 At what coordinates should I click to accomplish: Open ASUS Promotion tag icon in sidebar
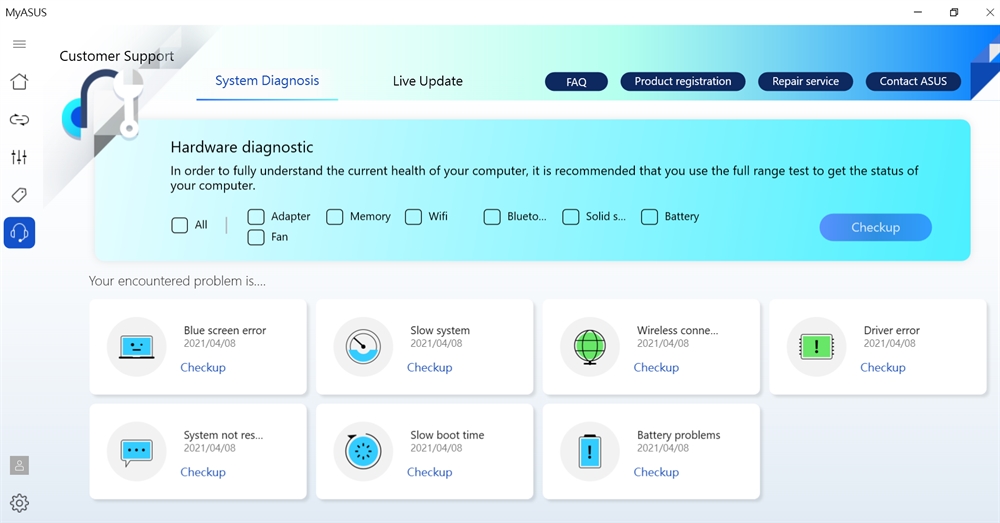click(19, 195)
